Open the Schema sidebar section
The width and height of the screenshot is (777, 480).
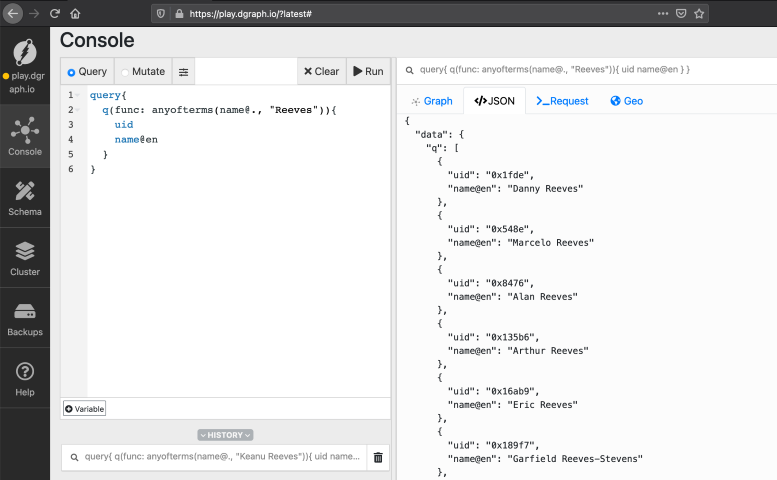click(25, 197)
